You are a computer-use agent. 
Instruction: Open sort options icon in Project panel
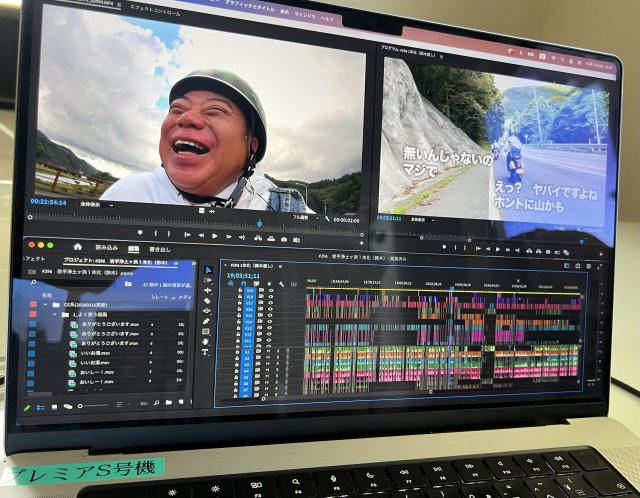coord(119,405)
